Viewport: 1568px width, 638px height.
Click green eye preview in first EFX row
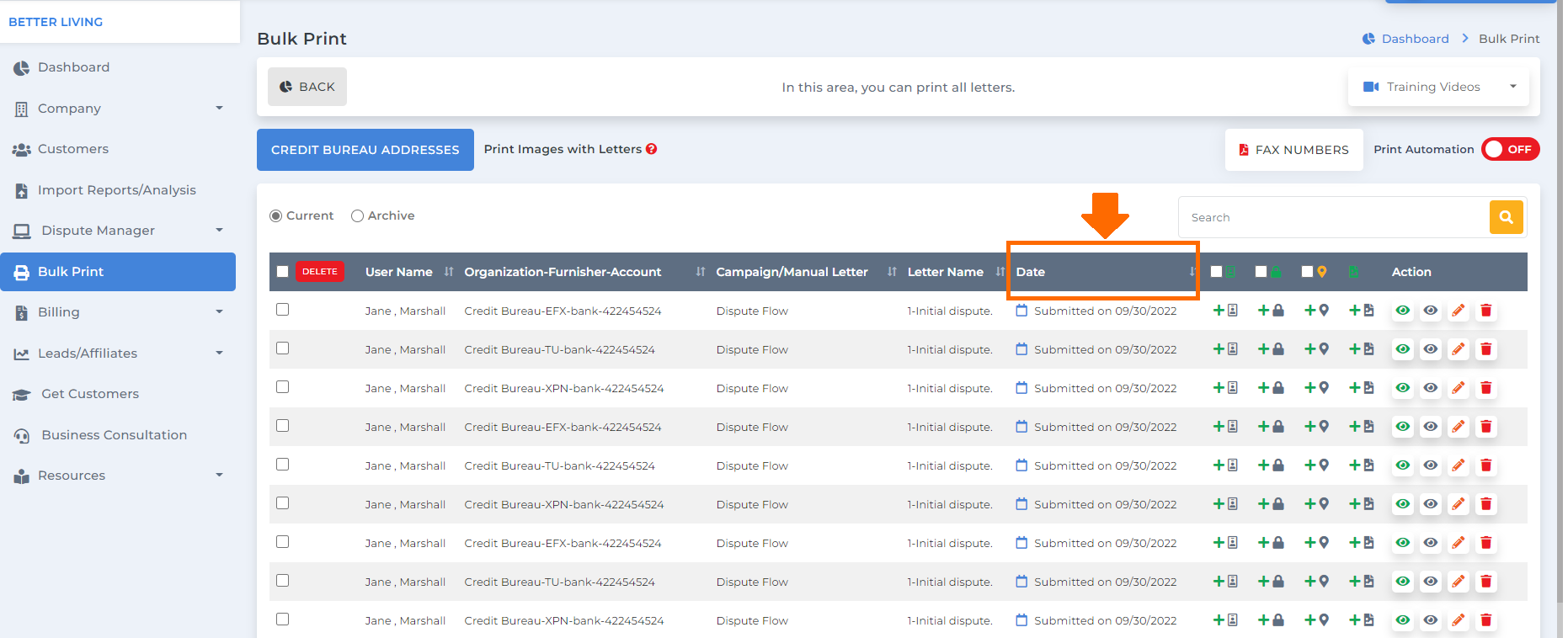pos(1403,311)
